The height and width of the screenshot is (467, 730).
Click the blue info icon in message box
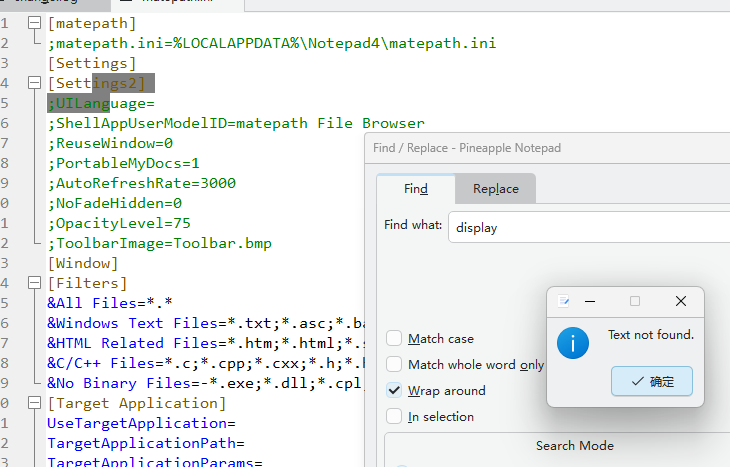tap(573, 344)
